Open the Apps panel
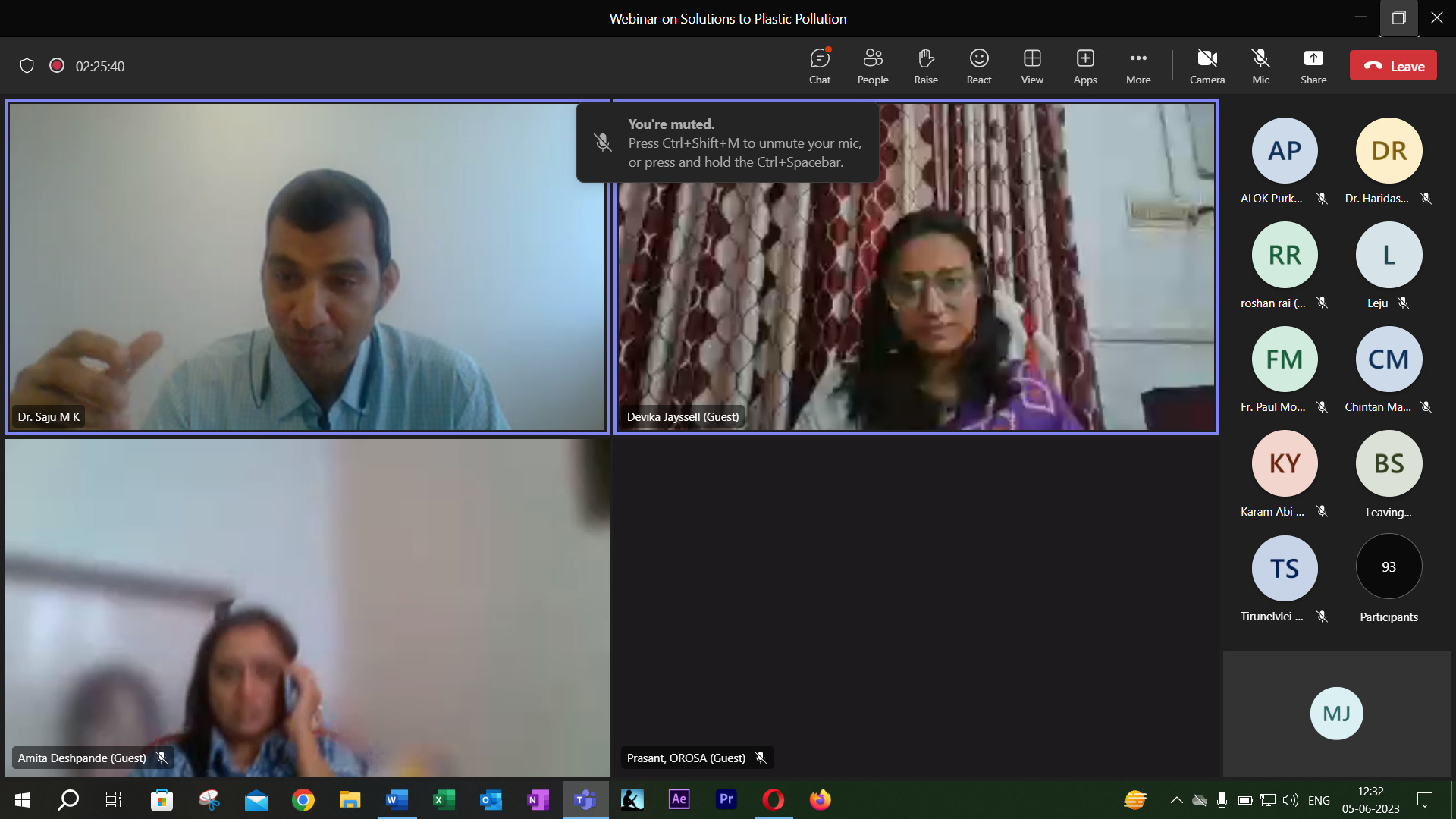 (x=1084, y=66)
